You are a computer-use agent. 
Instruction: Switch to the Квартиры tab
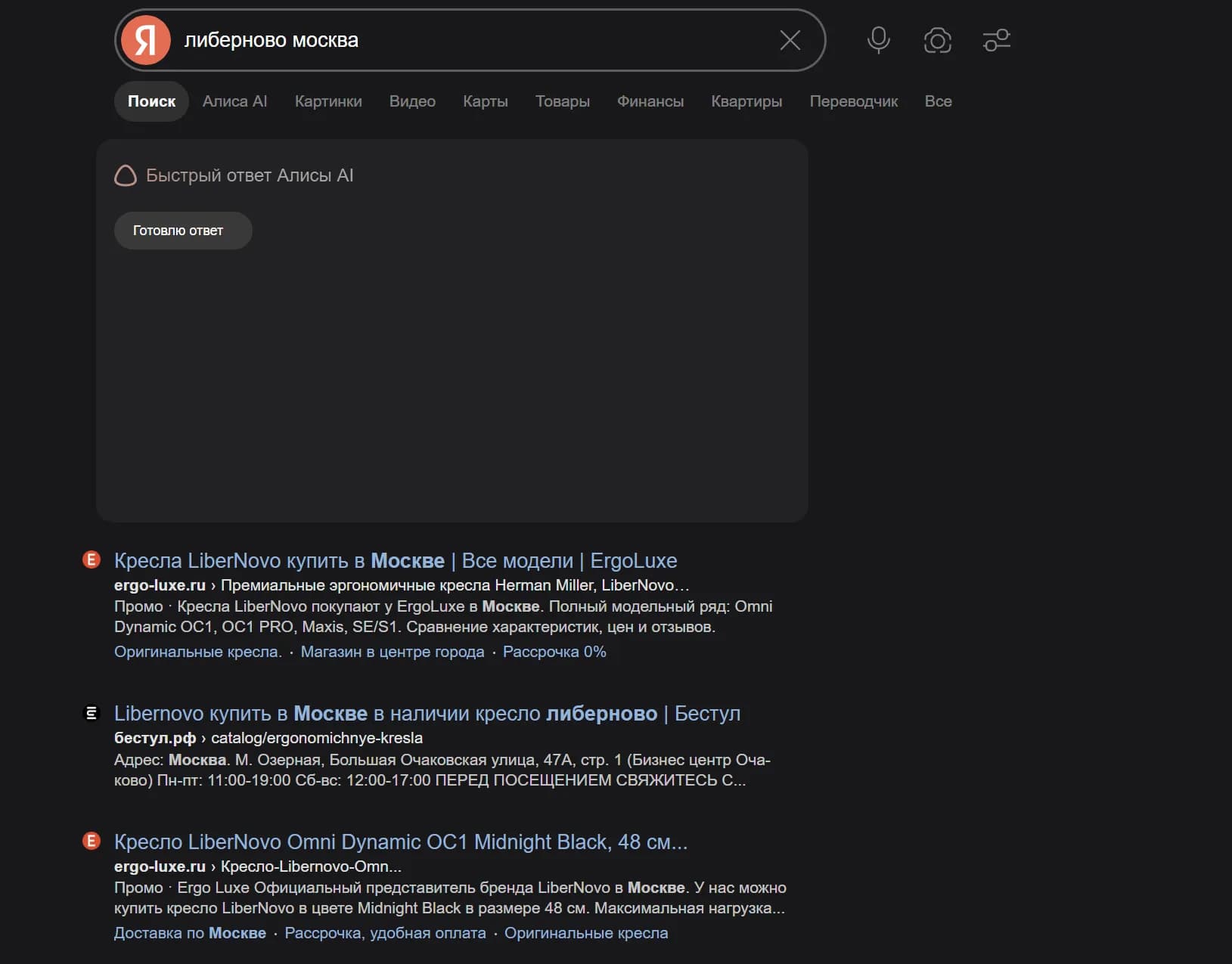(x=746, y=101)
